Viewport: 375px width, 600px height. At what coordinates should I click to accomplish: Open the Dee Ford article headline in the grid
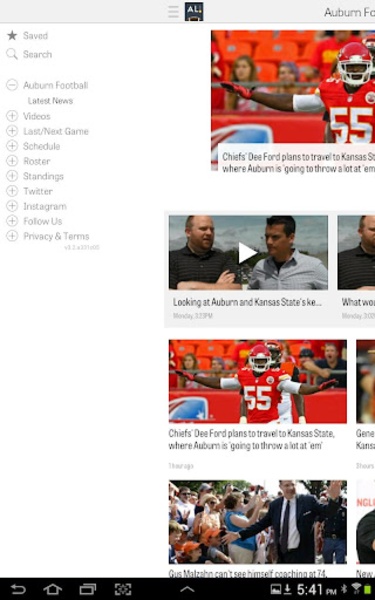coord(252,439)
